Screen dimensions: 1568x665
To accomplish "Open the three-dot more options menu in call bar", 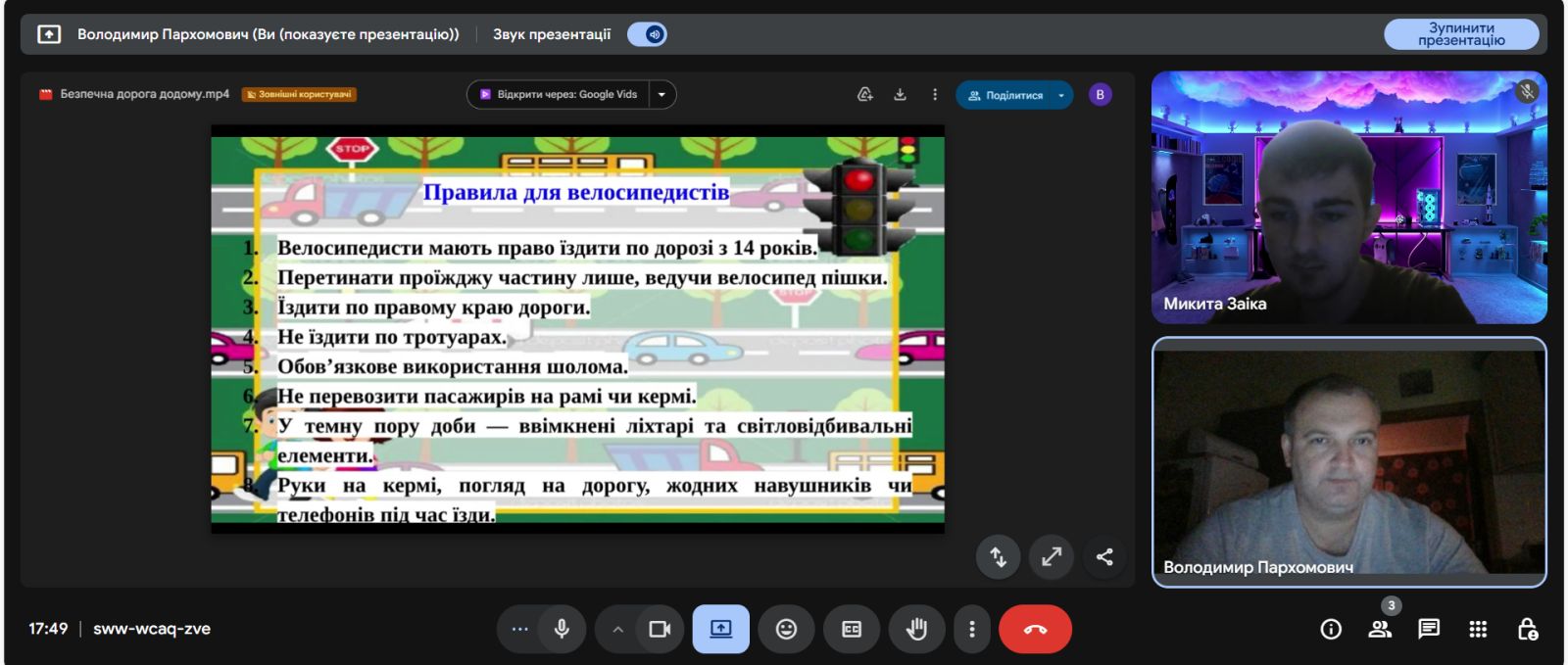I will tap(971, 629).
